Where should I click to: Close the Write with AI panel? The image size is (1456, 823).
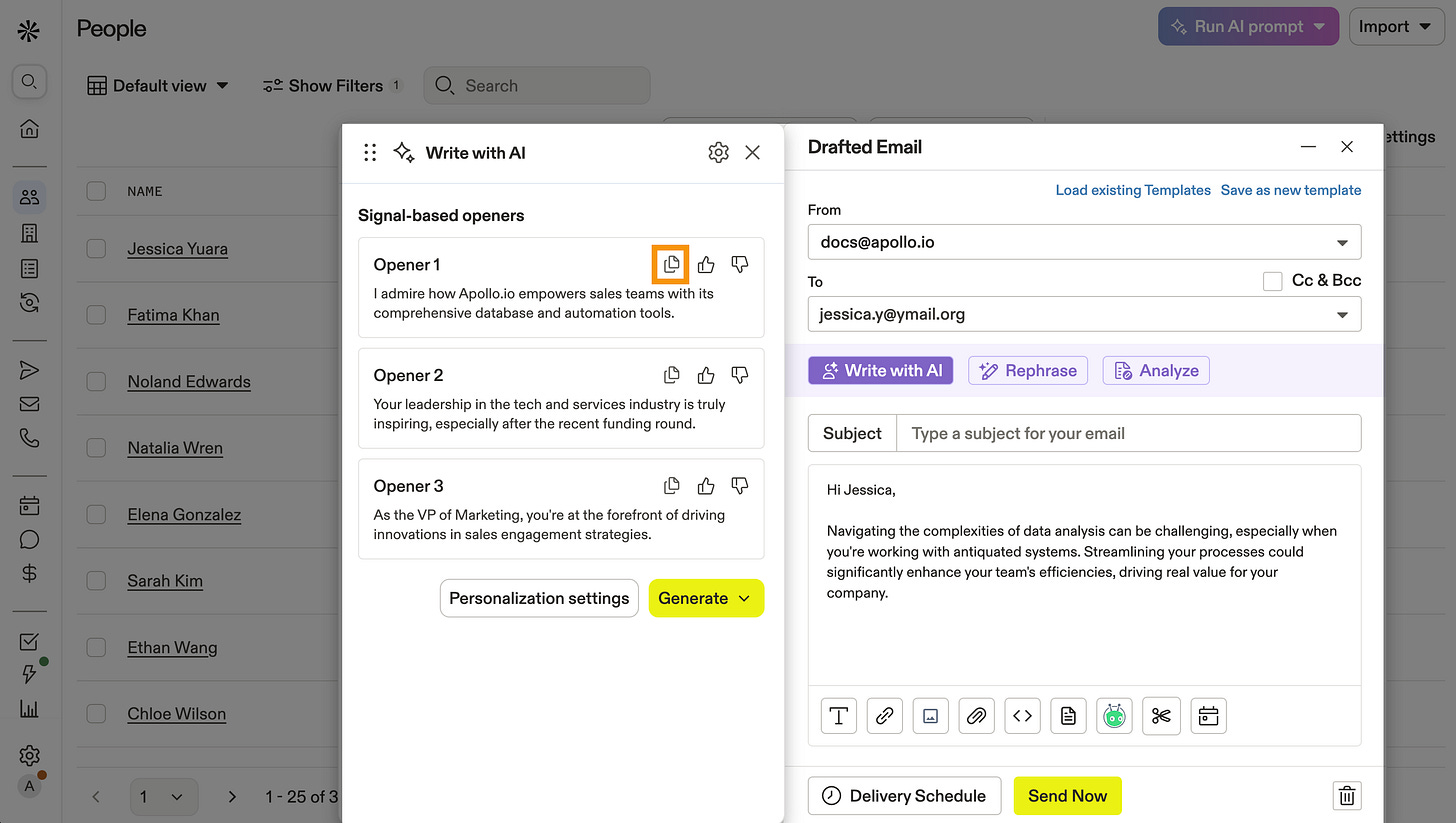coord(753,152)
